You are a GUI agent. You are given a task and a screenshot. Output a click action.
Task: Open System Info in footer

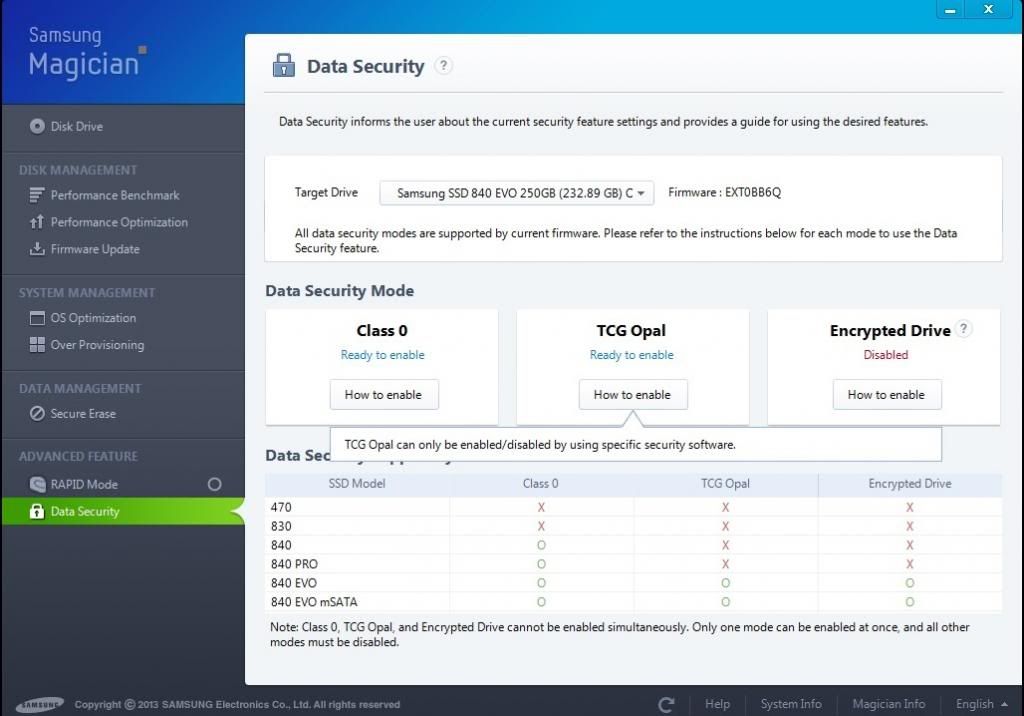click(791, 704)
